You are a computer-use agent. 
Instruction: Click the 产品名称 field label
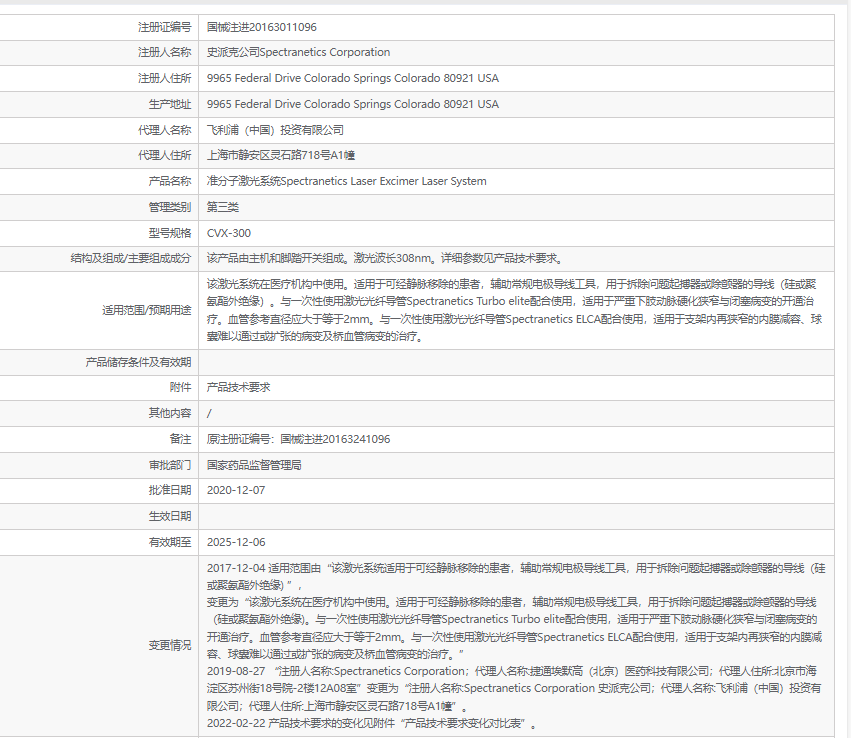(170, 181)
